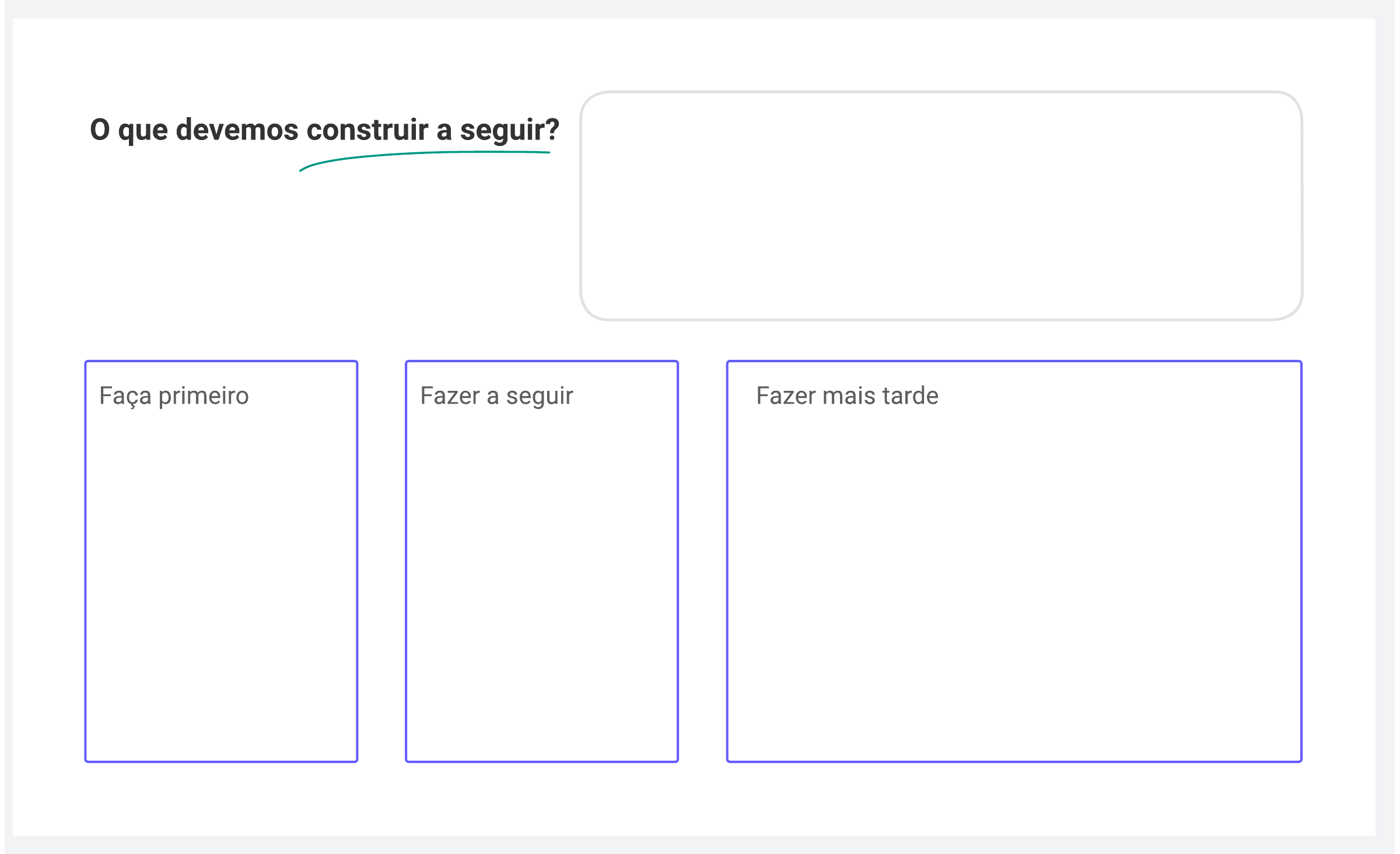Click empty space inside Fazer mais tarde box
Viewport: 1400px width, 854px height.
(1014, 583)
